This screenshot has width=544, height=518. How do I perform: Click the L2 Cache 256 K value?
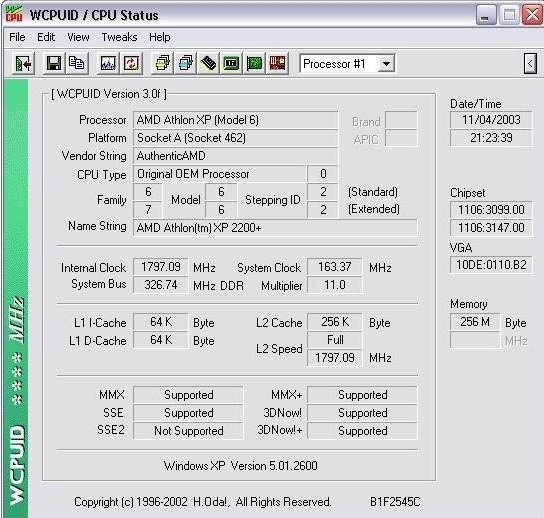(x=335, y=322)
